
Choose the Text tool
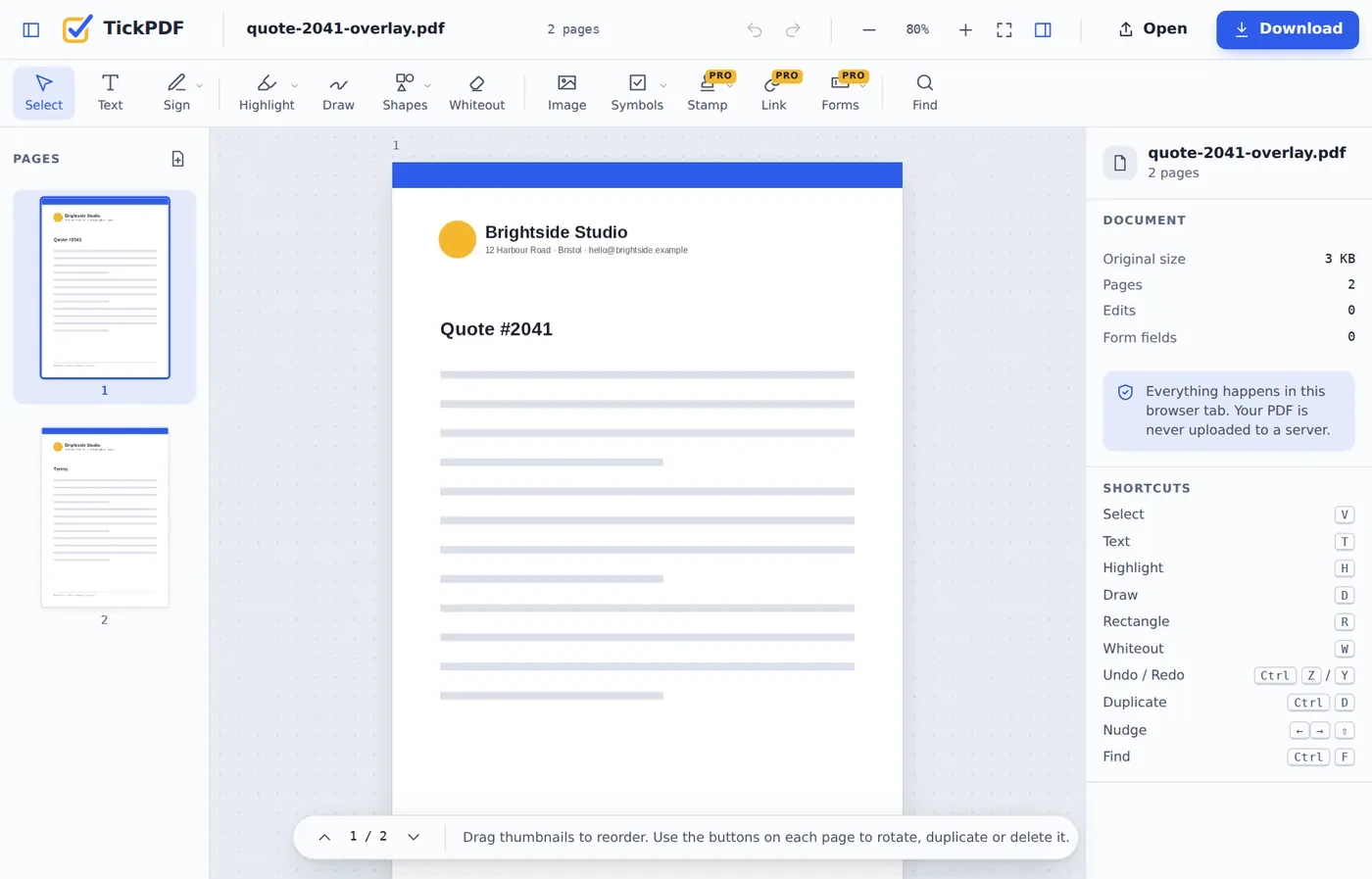pos(111,92)
